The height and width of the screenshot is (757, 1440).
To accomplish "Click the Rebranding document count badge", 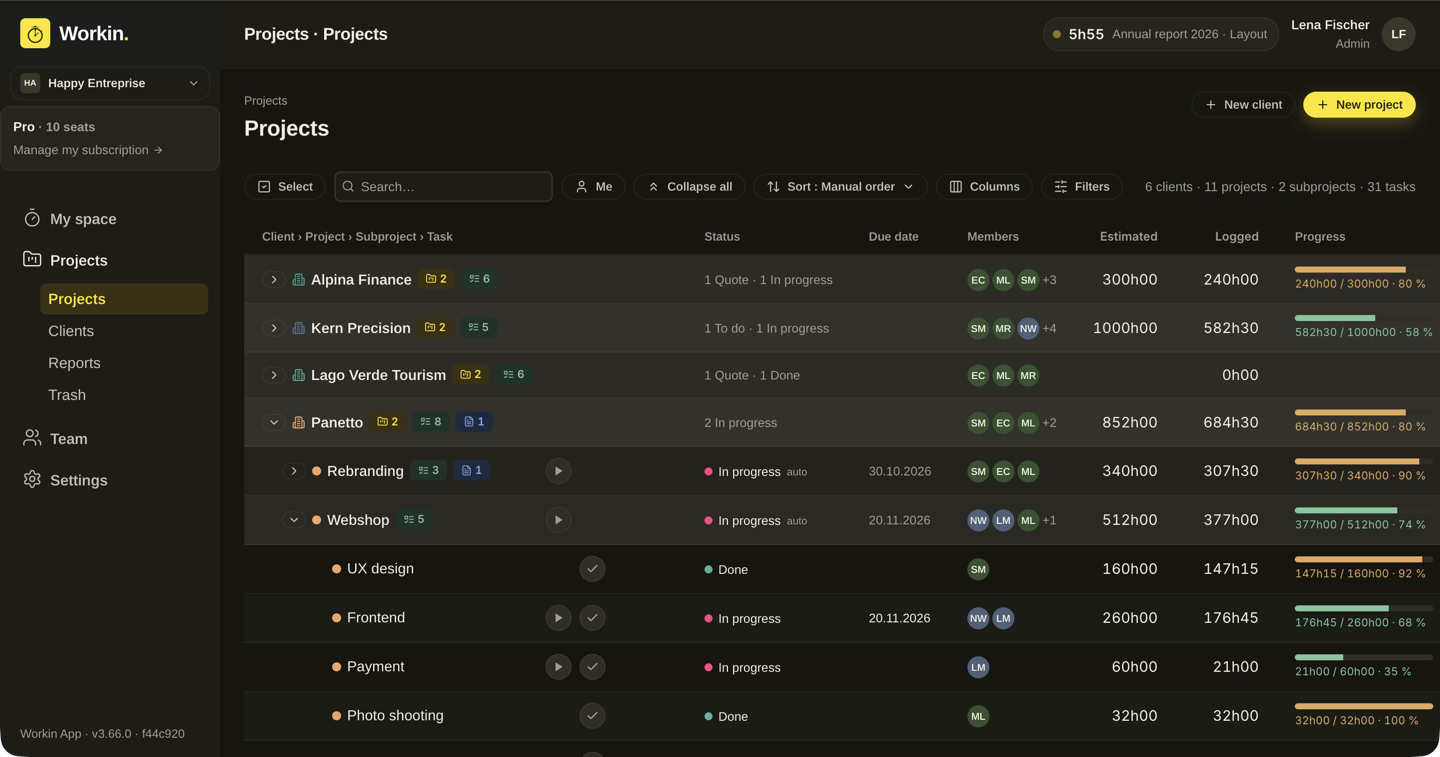I will coord(472,470).
